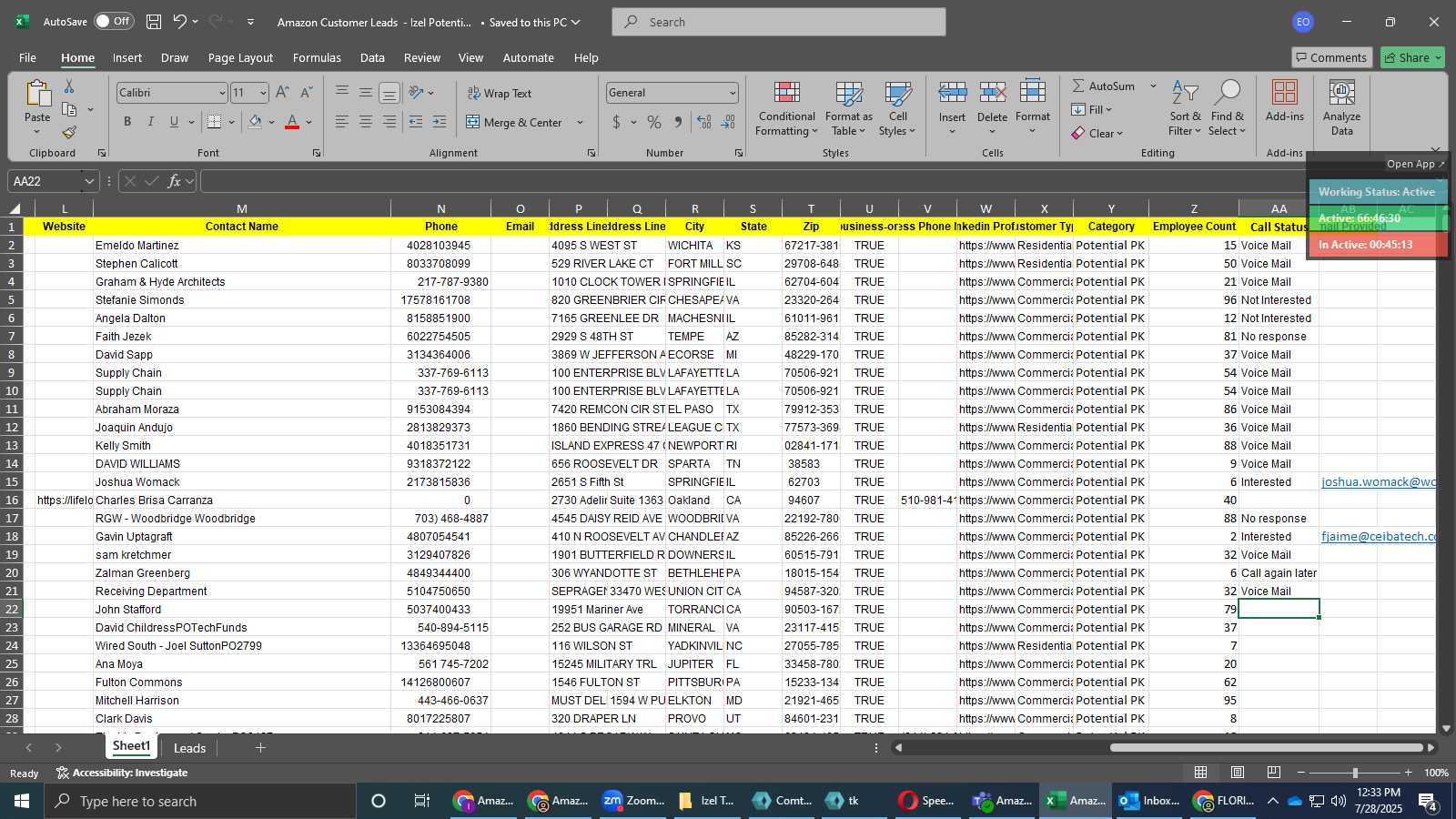Click the green Share button

[x=1412, y=57]
